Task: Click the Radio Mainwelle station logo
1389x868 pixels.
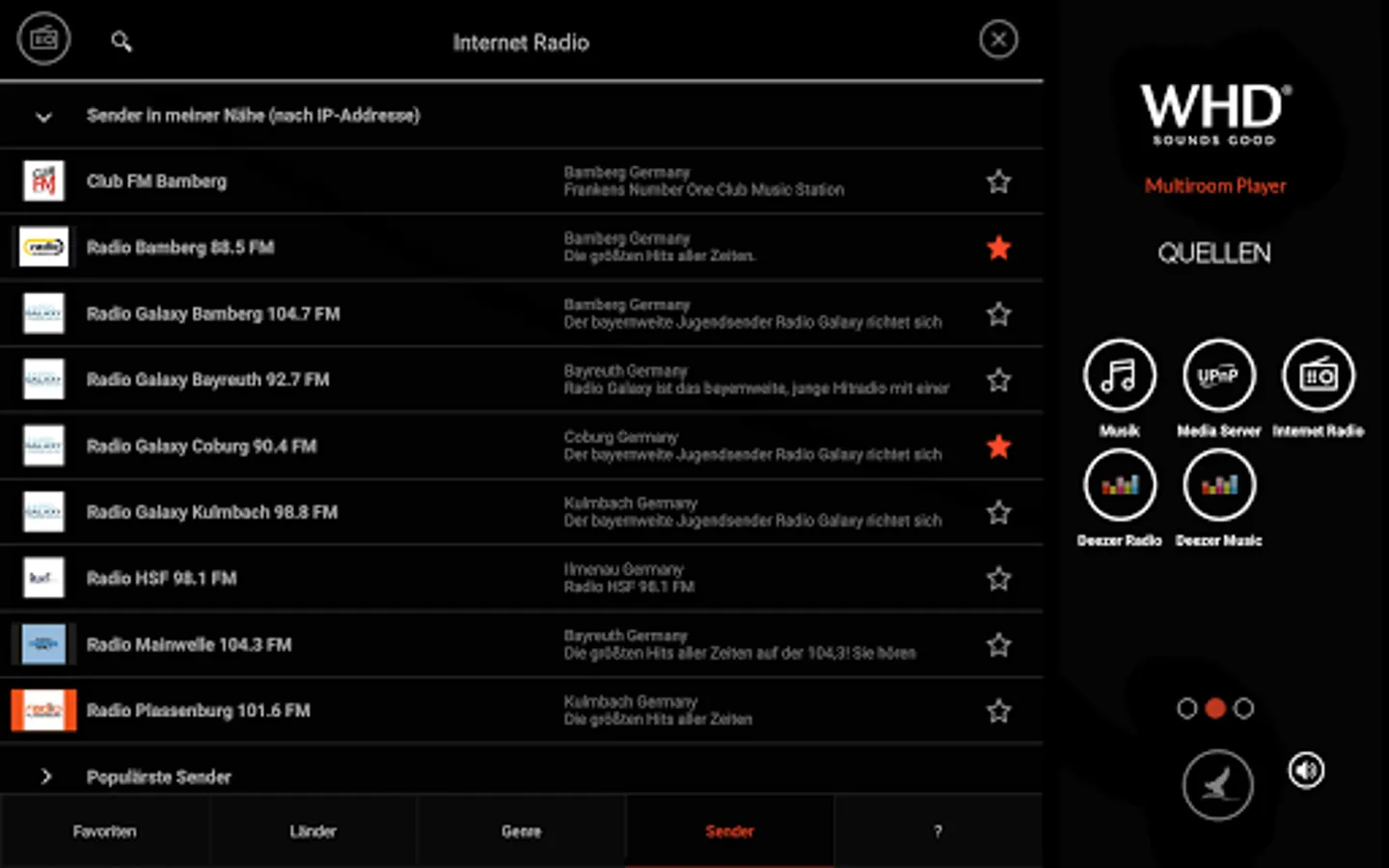Action: click(43, 644)
